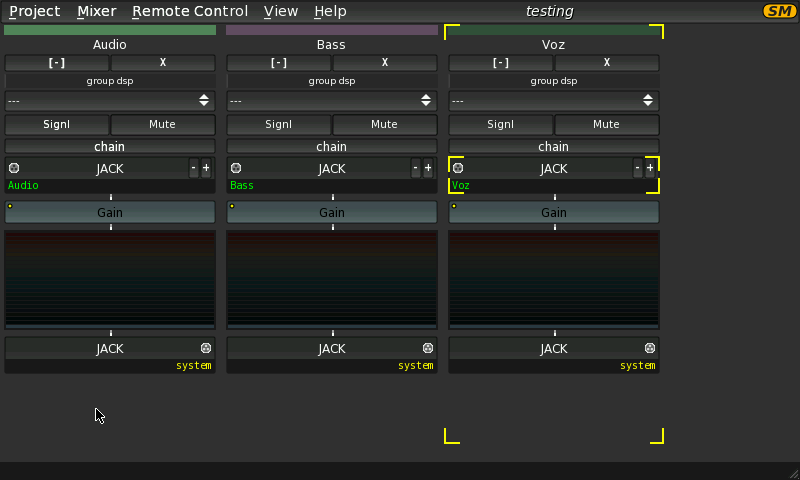The width and height of the screenshot is (800, 480).
Task: Click the green 'Voz' input port label
Action: pyautogui.click(x=460, y=185)
